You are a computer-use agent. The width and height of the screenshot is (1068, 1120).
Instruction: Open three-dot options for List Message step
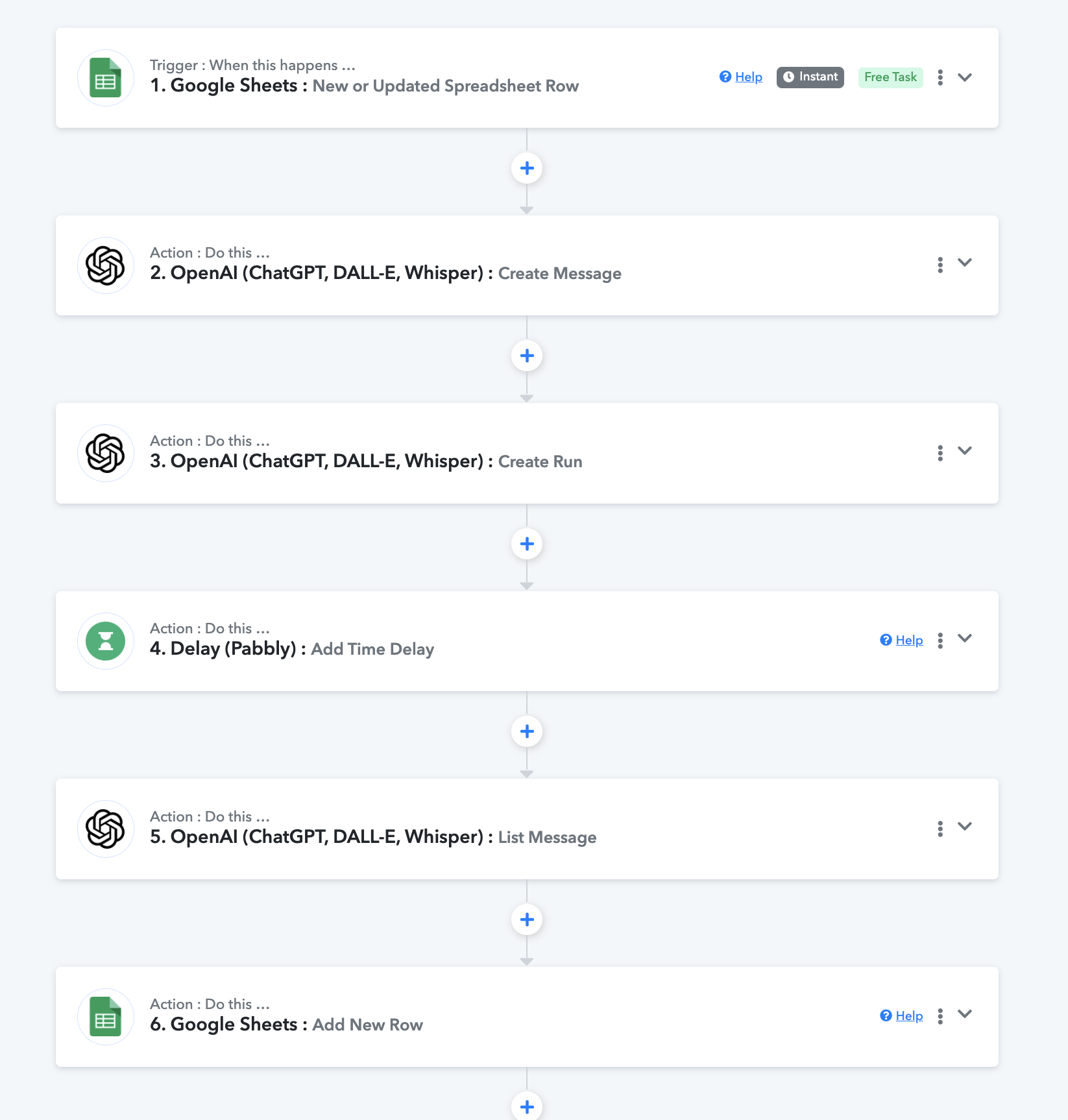click(940, 829)
